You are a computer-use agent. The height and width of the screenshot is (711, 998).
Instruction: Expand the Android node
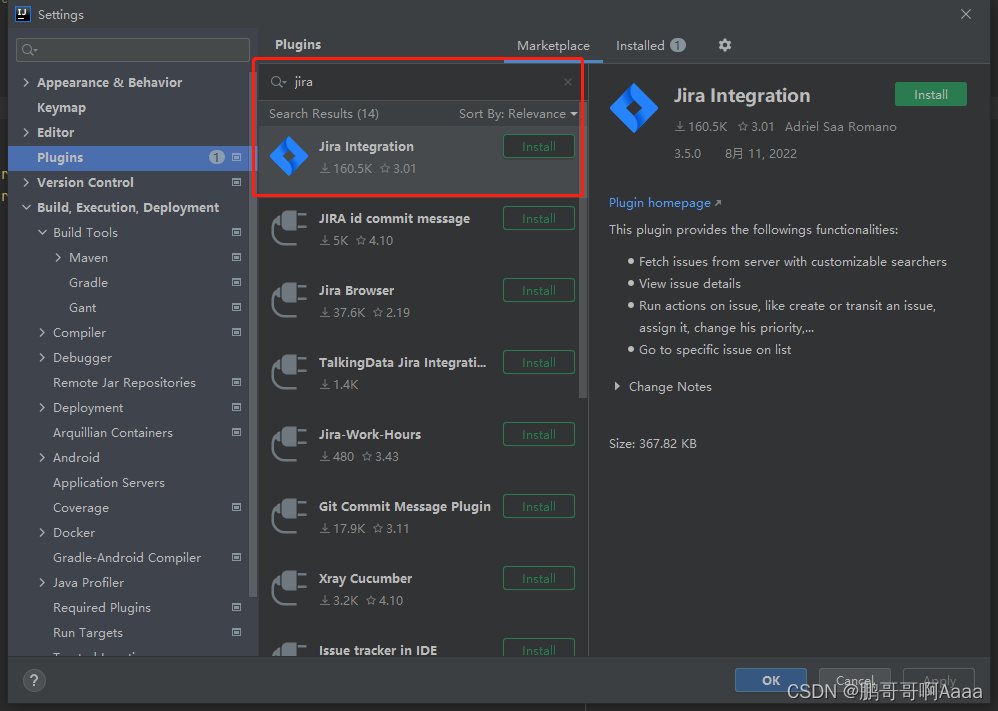(42, 457)
